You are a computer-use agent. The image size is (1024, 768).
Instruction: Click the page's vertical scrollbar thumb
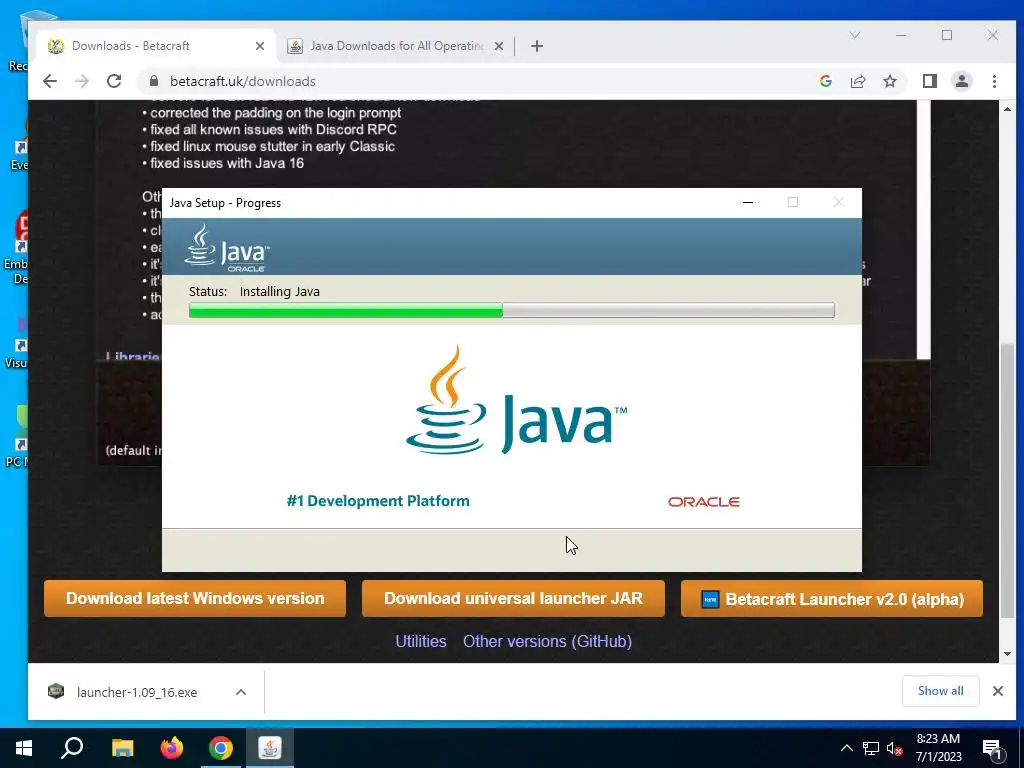[x=1008, y=480]
